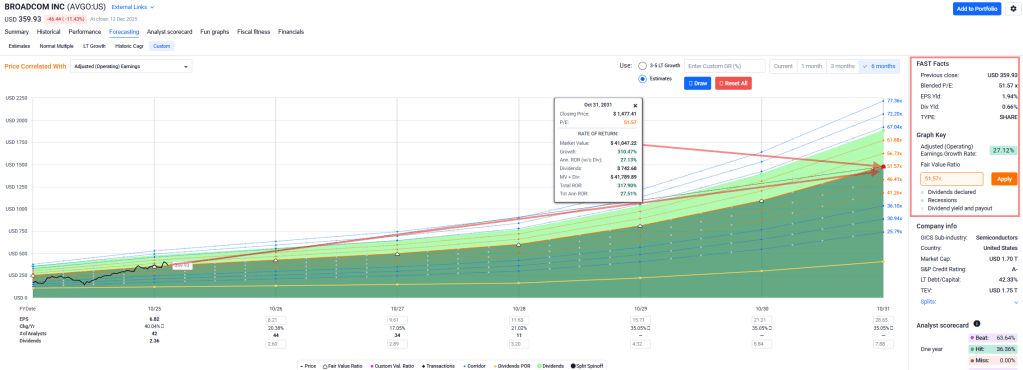Toggle Dividend yield and payout
The width and height of the screenshot is (1023, 370).
[x=956, y=208]
